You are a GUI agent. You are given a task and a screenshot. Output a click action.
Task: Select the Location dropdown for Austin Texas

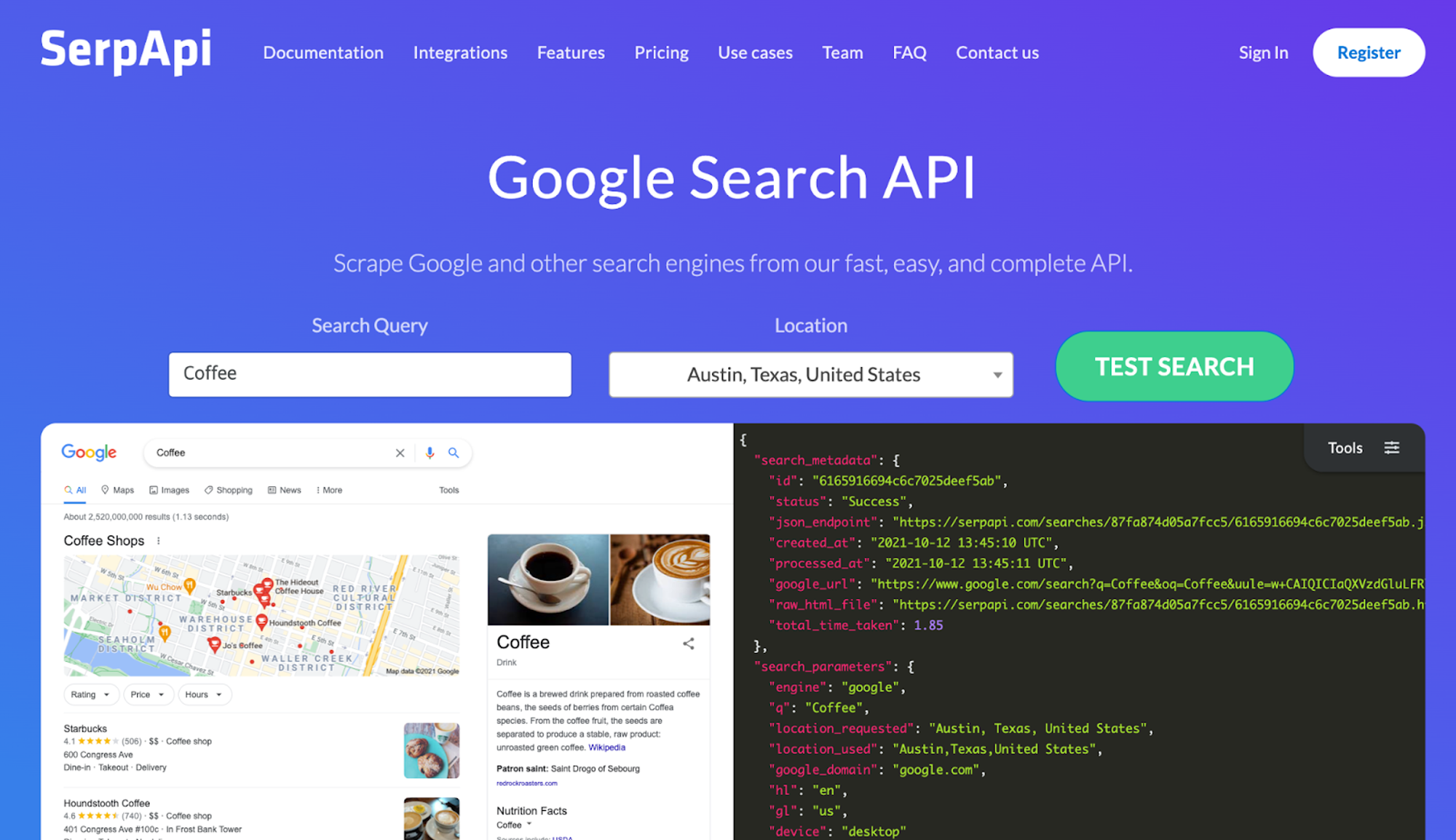810,374
